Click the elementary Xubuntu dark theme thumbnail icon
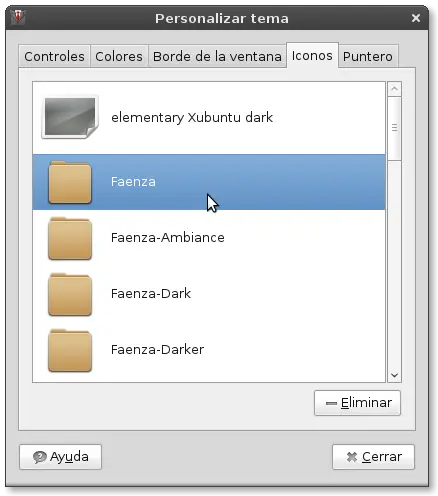 pyautogui.click(x=70, y=117)
